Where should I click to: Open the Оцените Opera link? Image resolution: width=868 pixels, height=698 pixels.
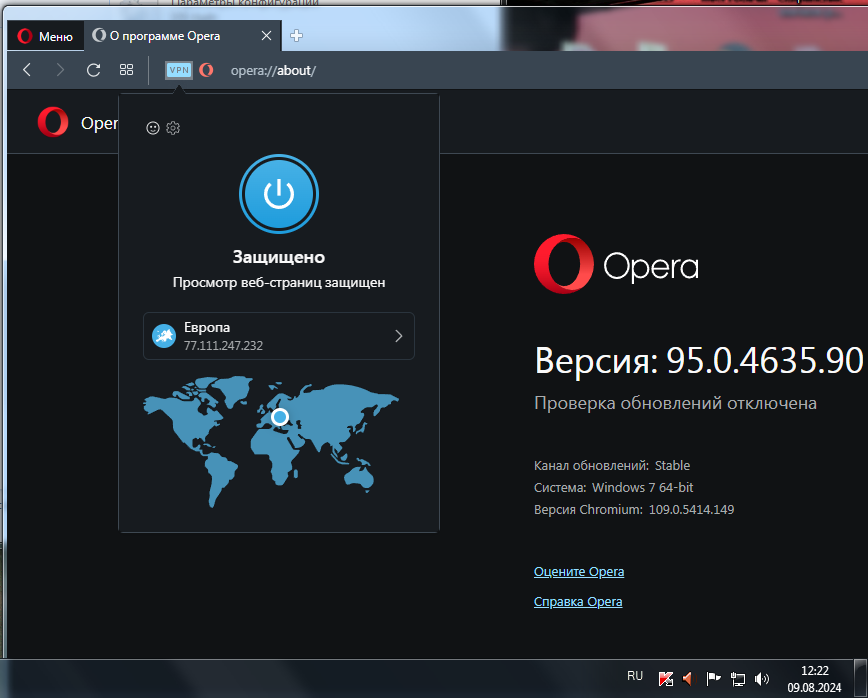[579, 572]
